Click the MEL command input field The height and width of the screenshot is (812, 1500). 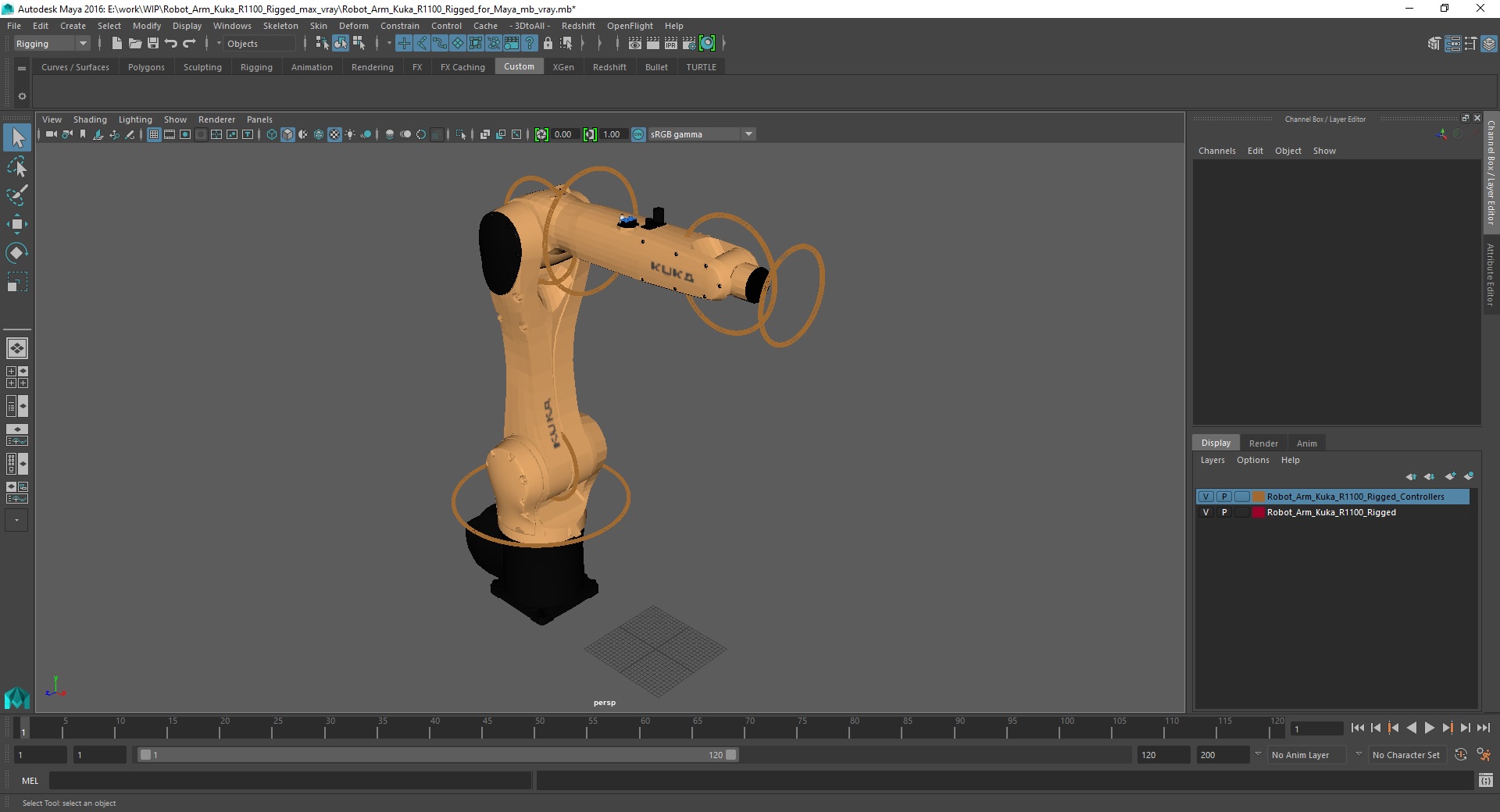[291, 780]
